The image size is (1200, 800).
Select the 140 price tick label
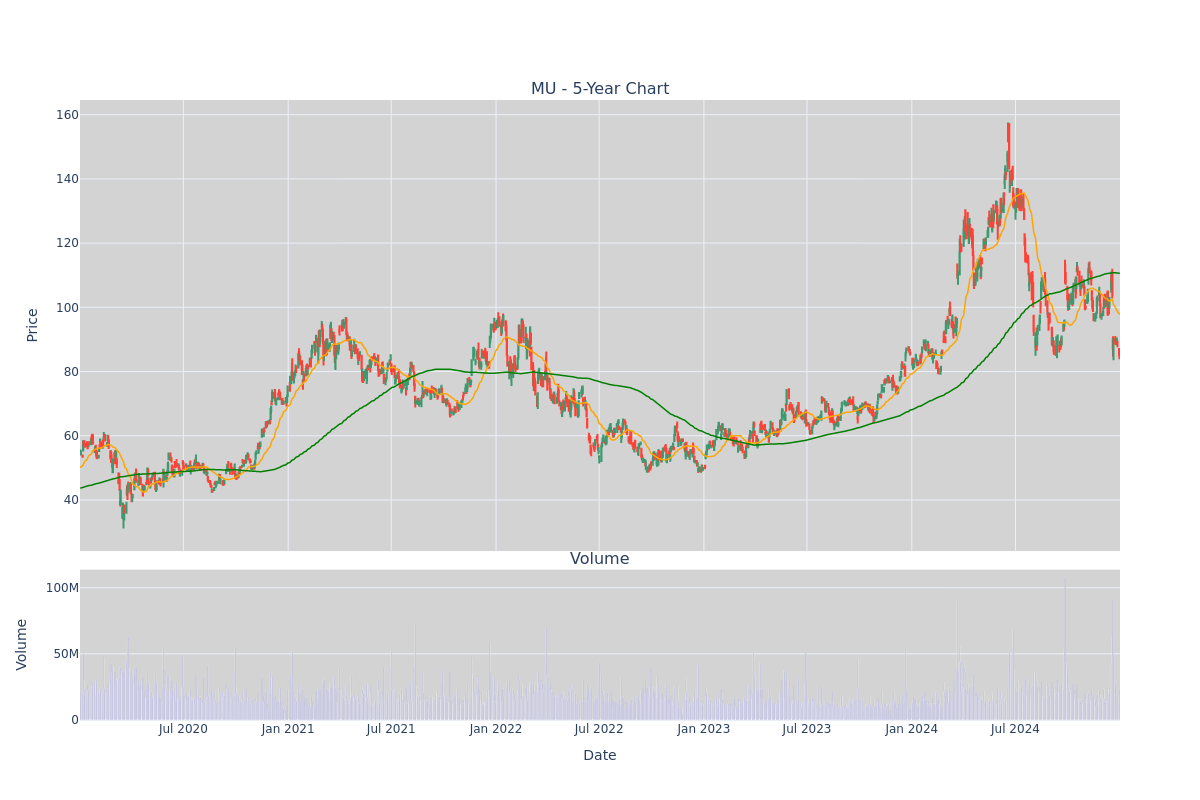tap(66, 179)
